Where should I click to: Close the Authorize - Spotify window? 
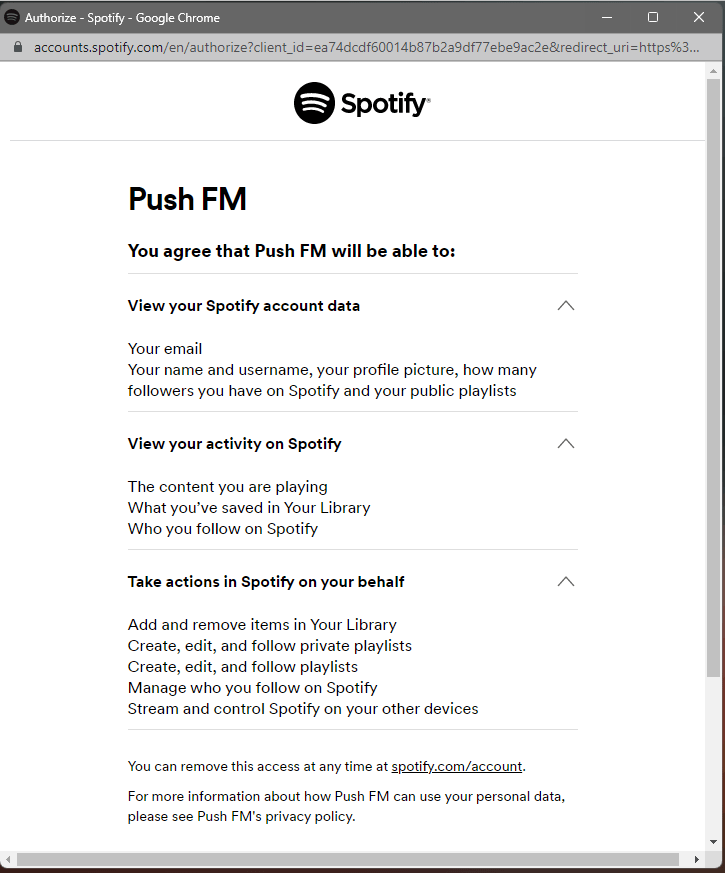tap(699, 17)
